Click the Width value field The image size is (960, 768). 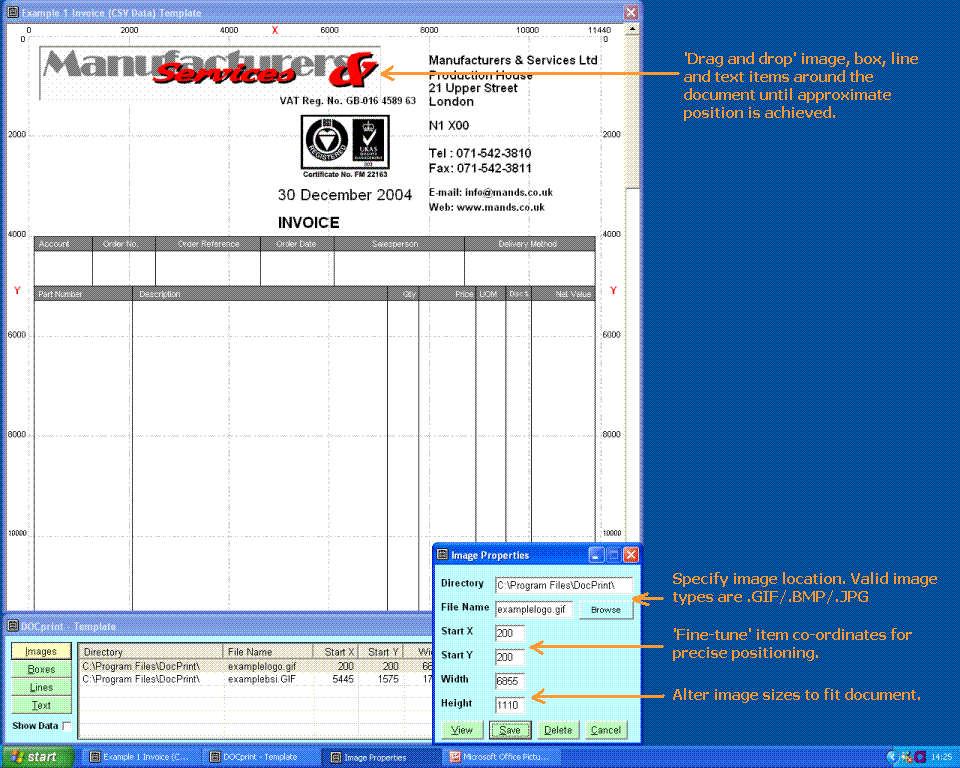tap(510, 681)
